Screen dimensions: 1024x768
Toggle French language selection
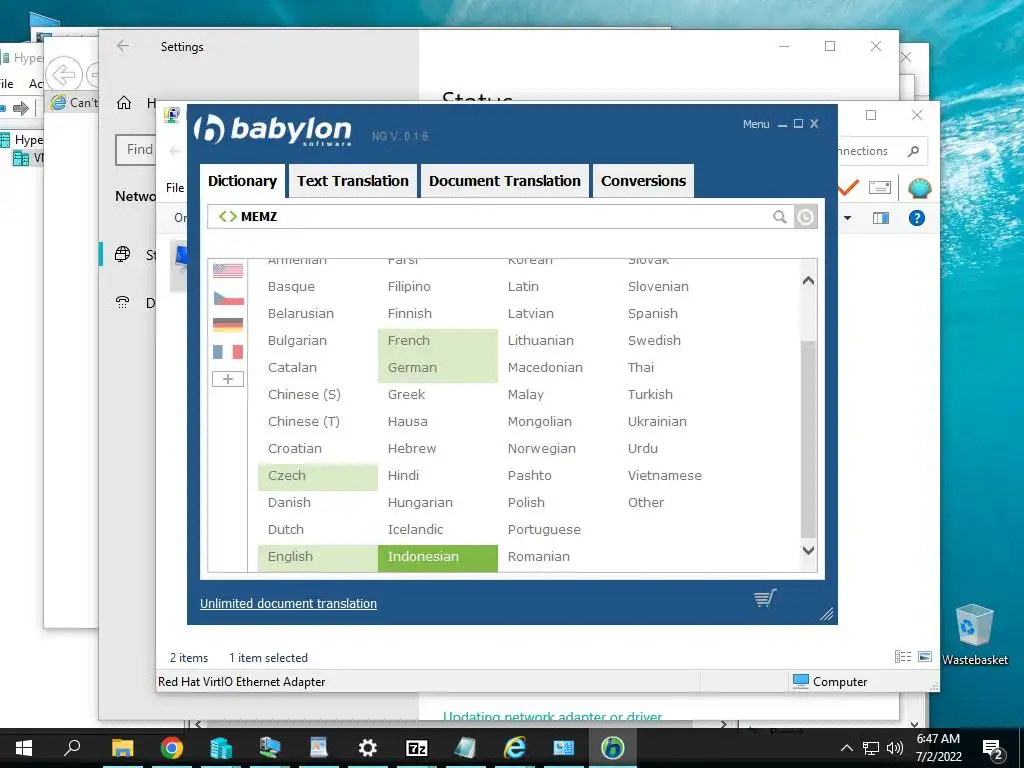click(x=438, y=341)
